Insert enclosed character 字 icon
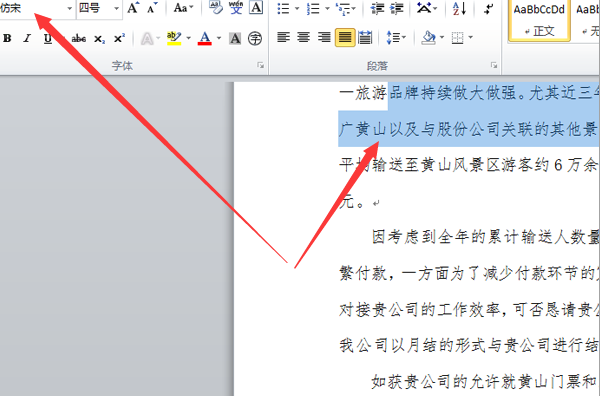600x396 pixels. click(255, 38)
